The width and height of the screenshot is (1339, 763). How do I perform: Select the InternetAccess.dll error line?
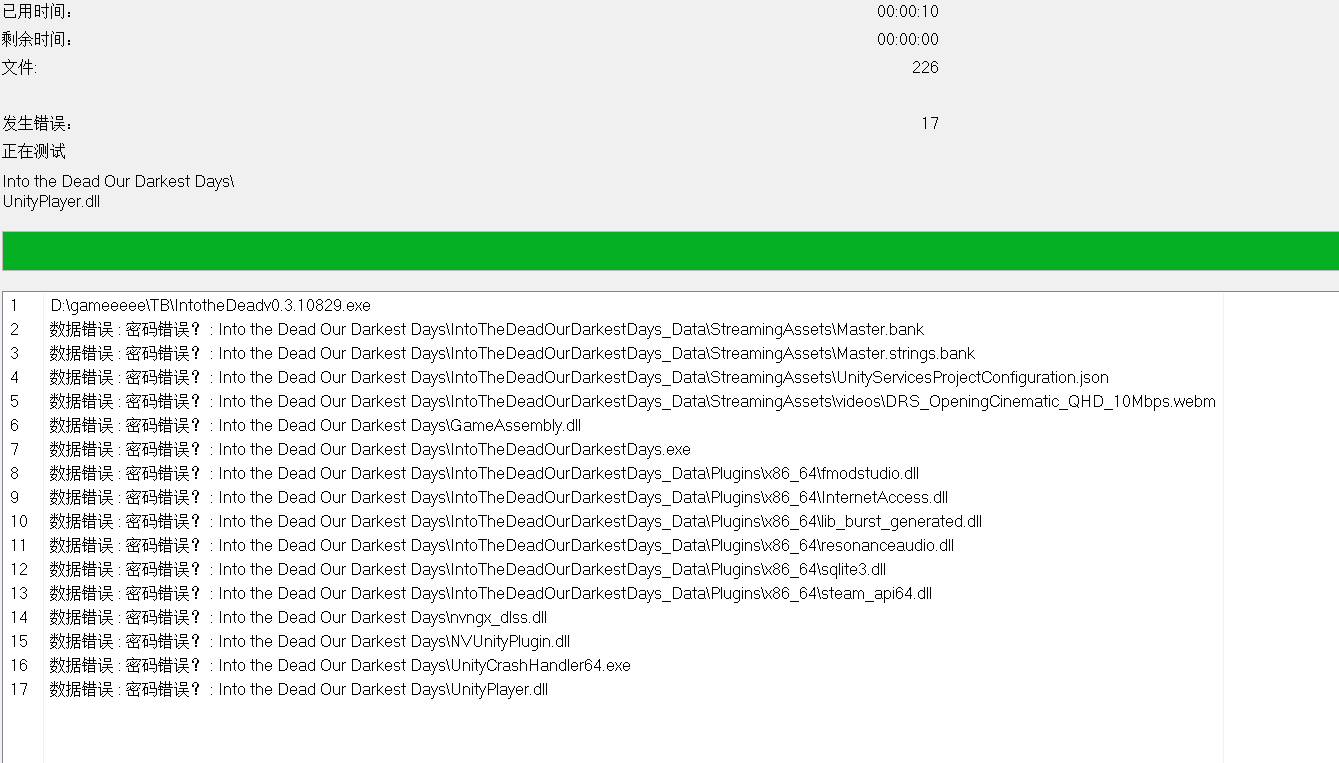pos(498,497)
